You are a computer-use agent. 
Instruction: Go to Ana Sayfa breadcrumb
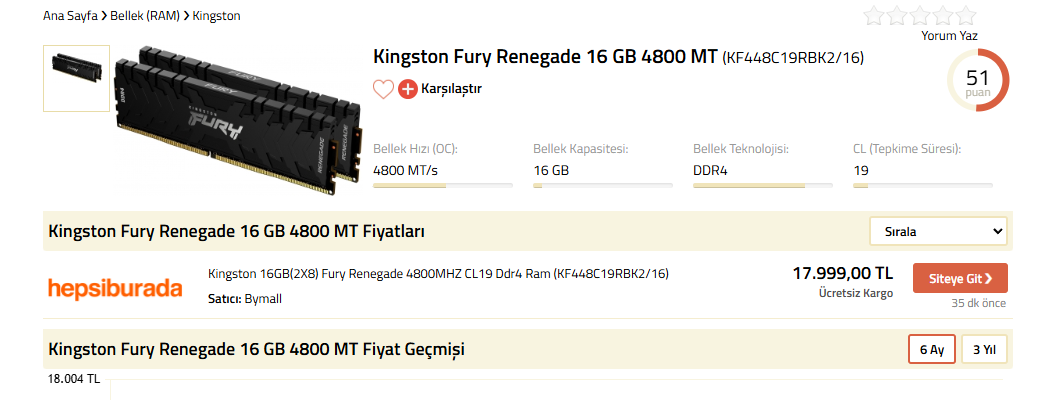point(70,16)
